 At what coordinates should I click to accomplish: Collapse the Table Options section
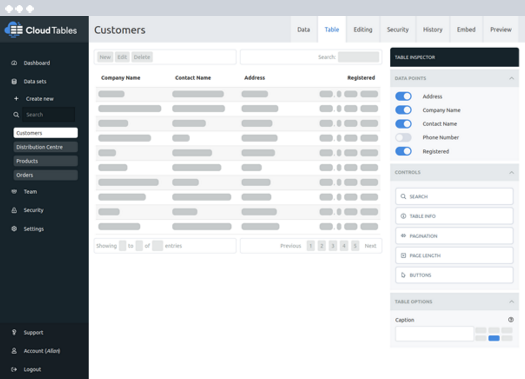click(512, 302)
